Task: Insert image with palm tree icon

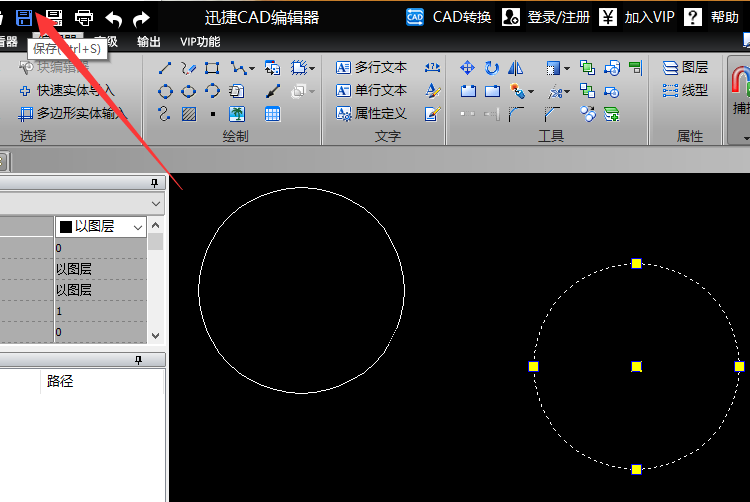Action: [x=237, y=114]
